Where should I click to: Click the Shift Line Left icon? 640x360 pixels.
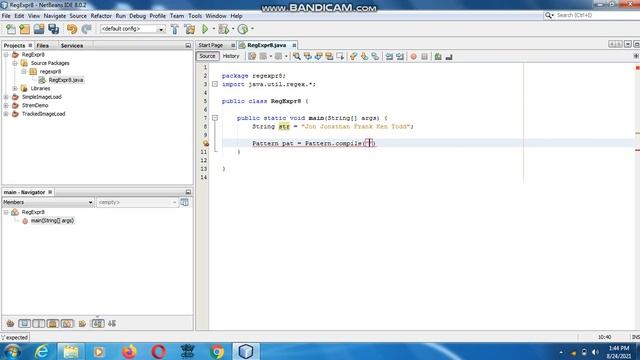[389, 57]
